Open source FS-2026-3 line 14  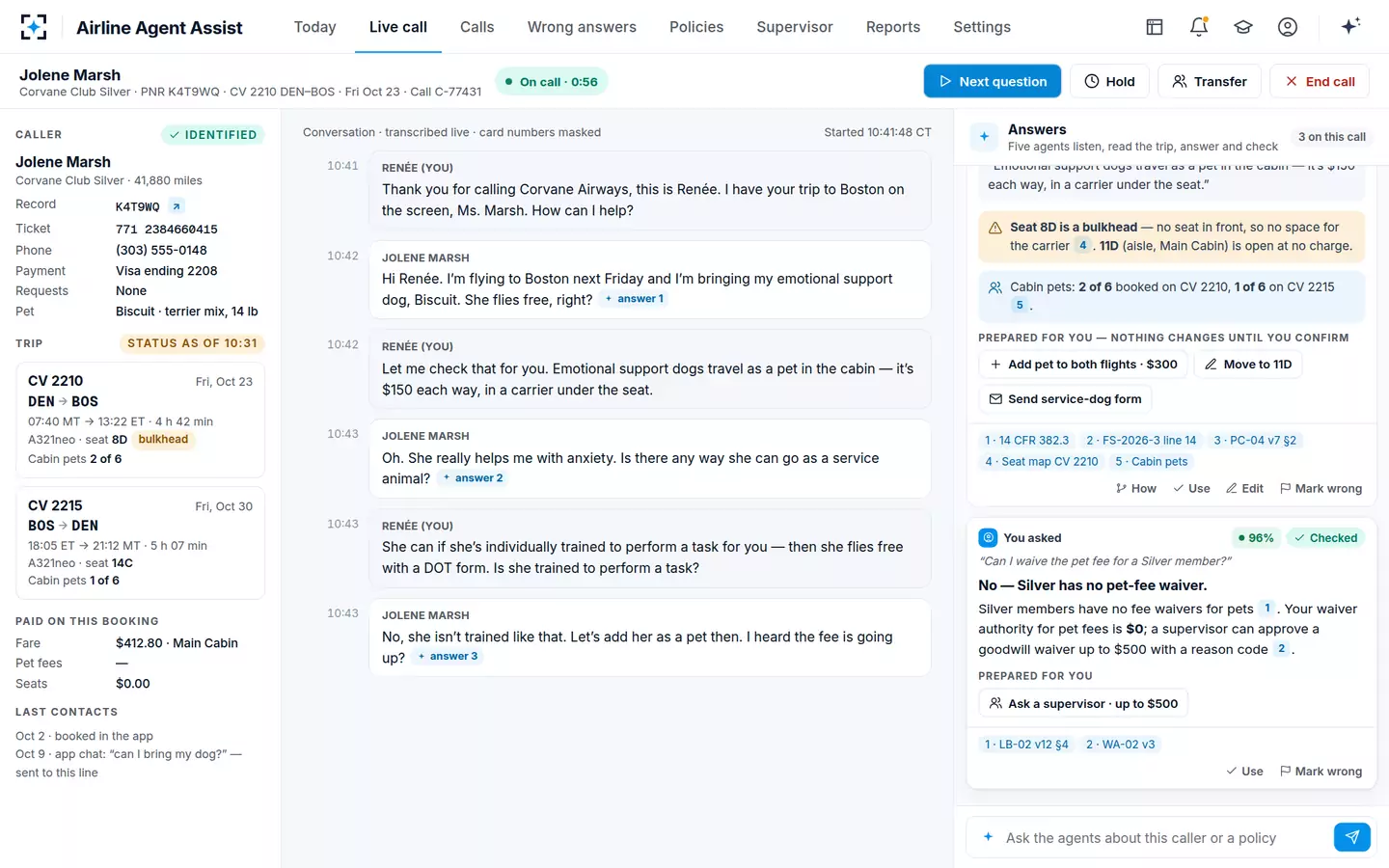(x=1141, y=441)
